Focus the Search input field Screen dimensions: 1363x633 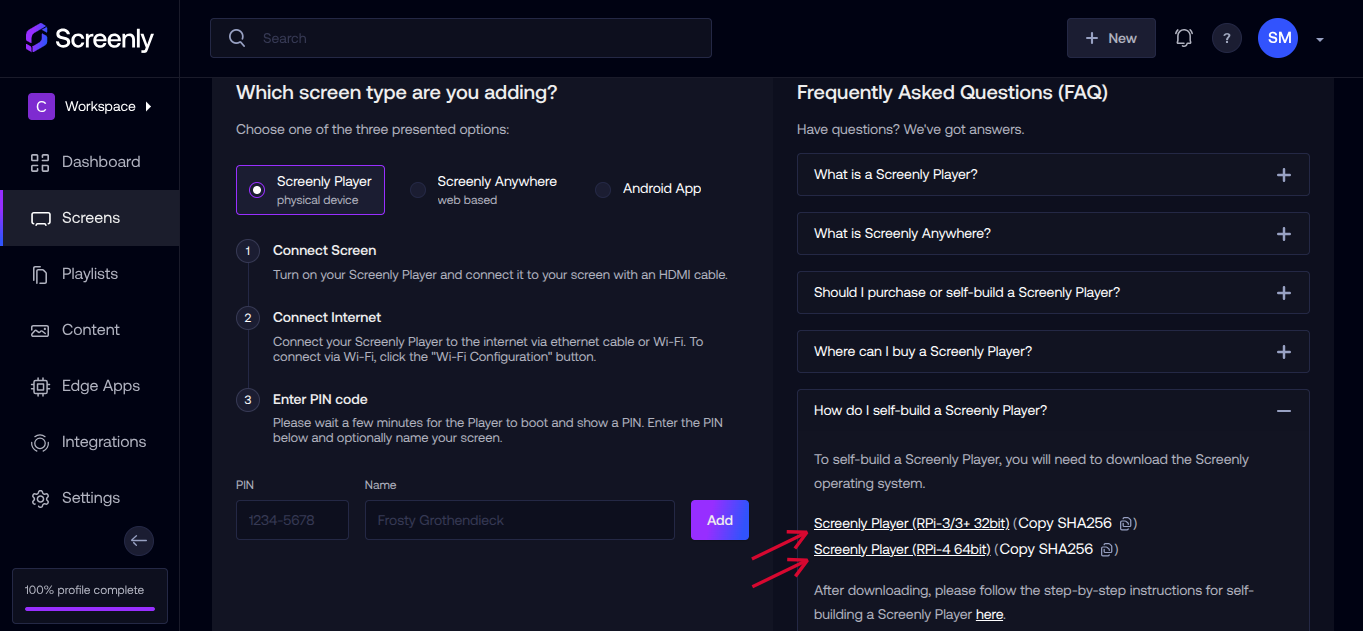461,38
